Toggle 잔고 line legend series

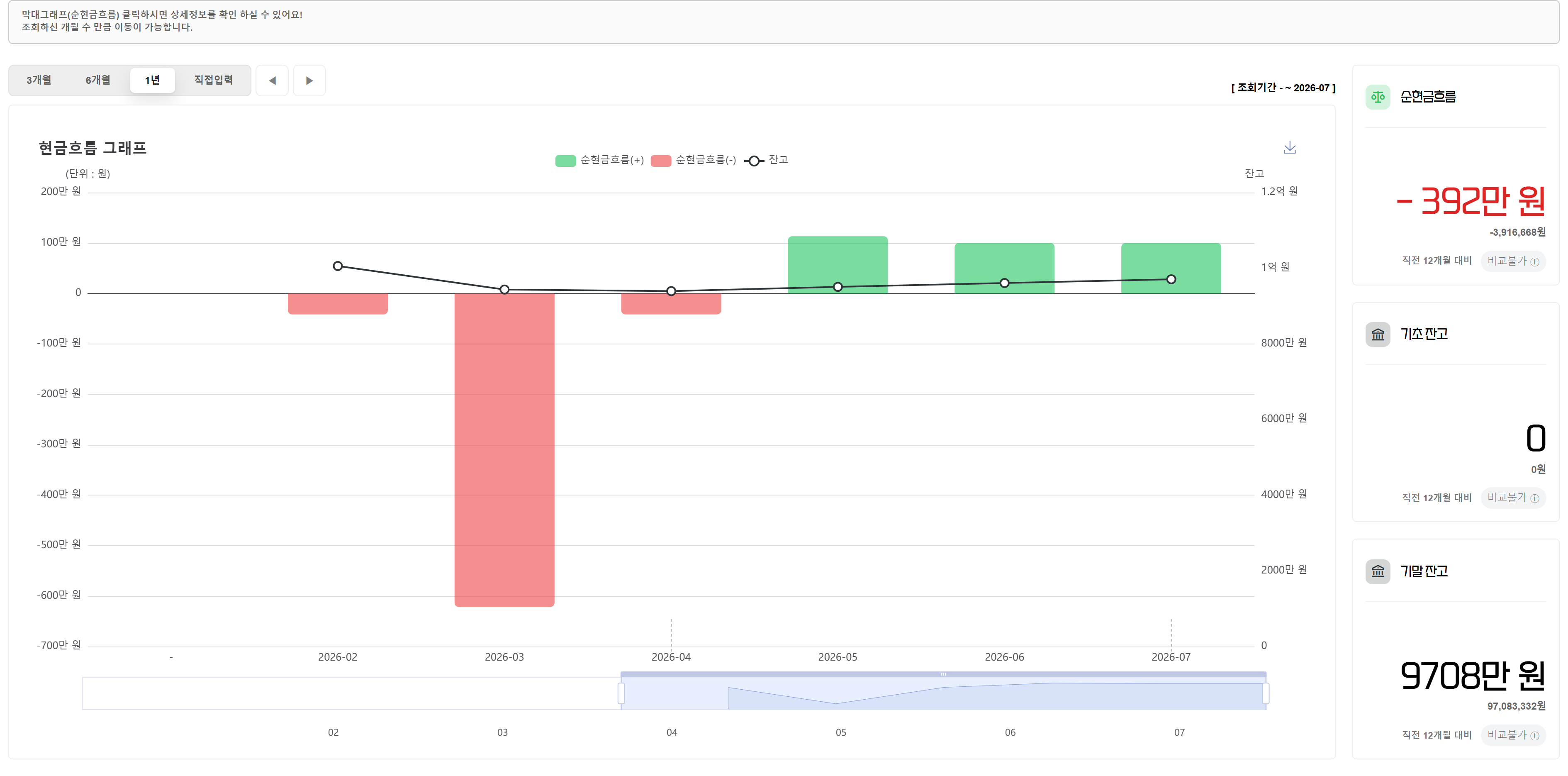[x=766, y=160]
